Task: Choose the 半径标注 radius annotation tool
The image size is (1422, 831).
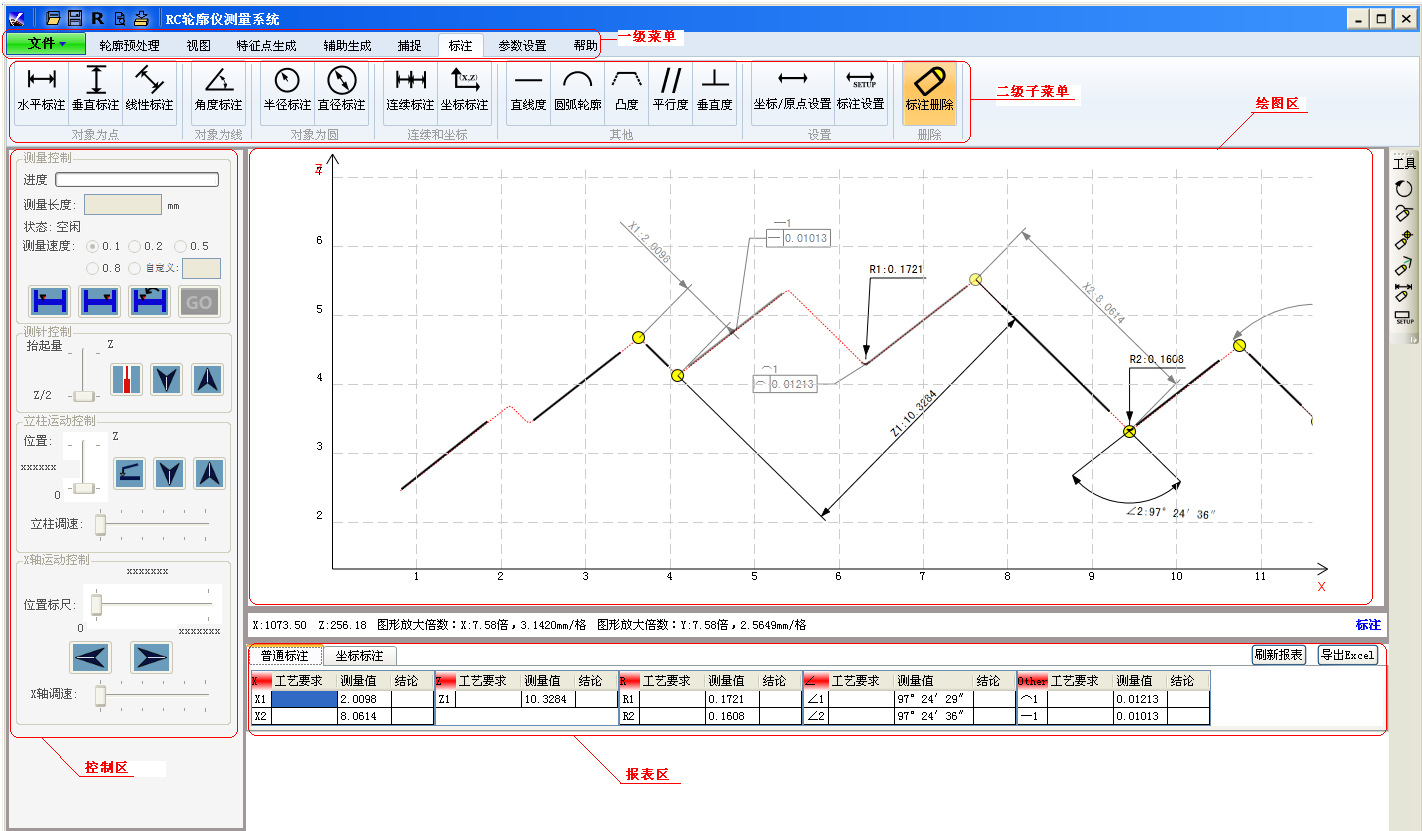Action: click(x=287, y=89)
